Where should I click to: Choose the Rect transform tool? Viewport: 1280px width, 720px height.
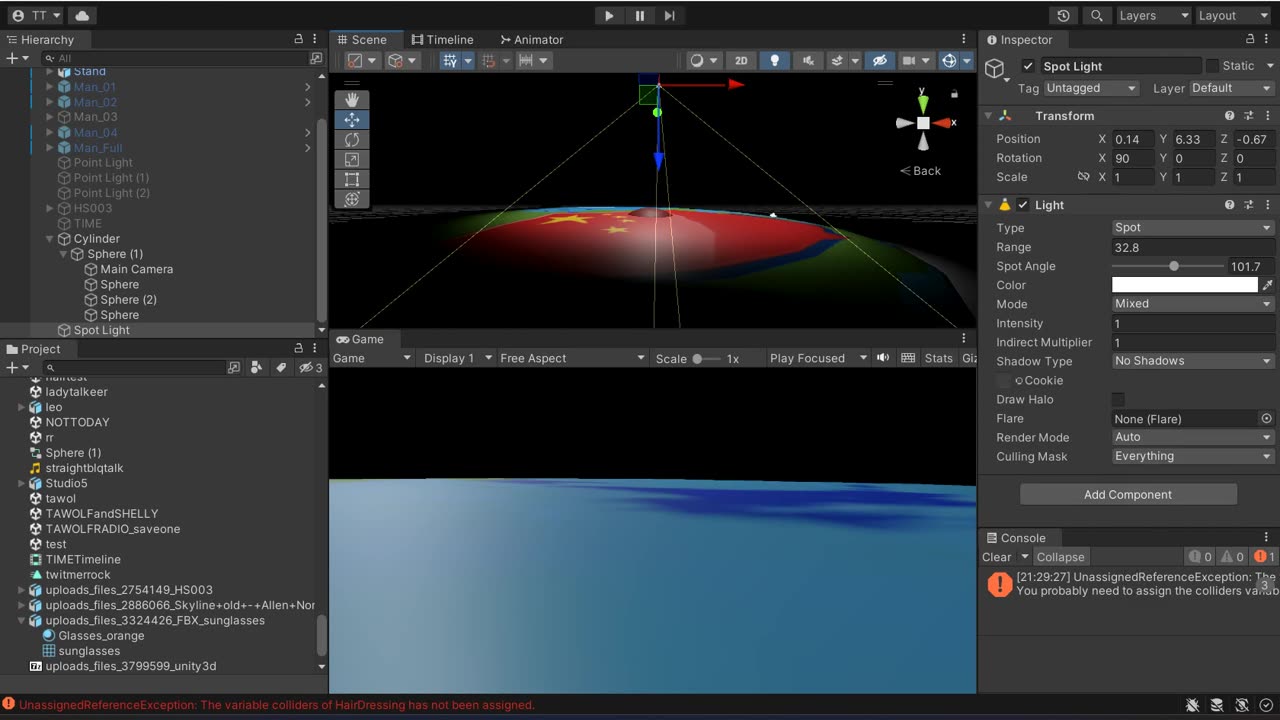point(352,180)
